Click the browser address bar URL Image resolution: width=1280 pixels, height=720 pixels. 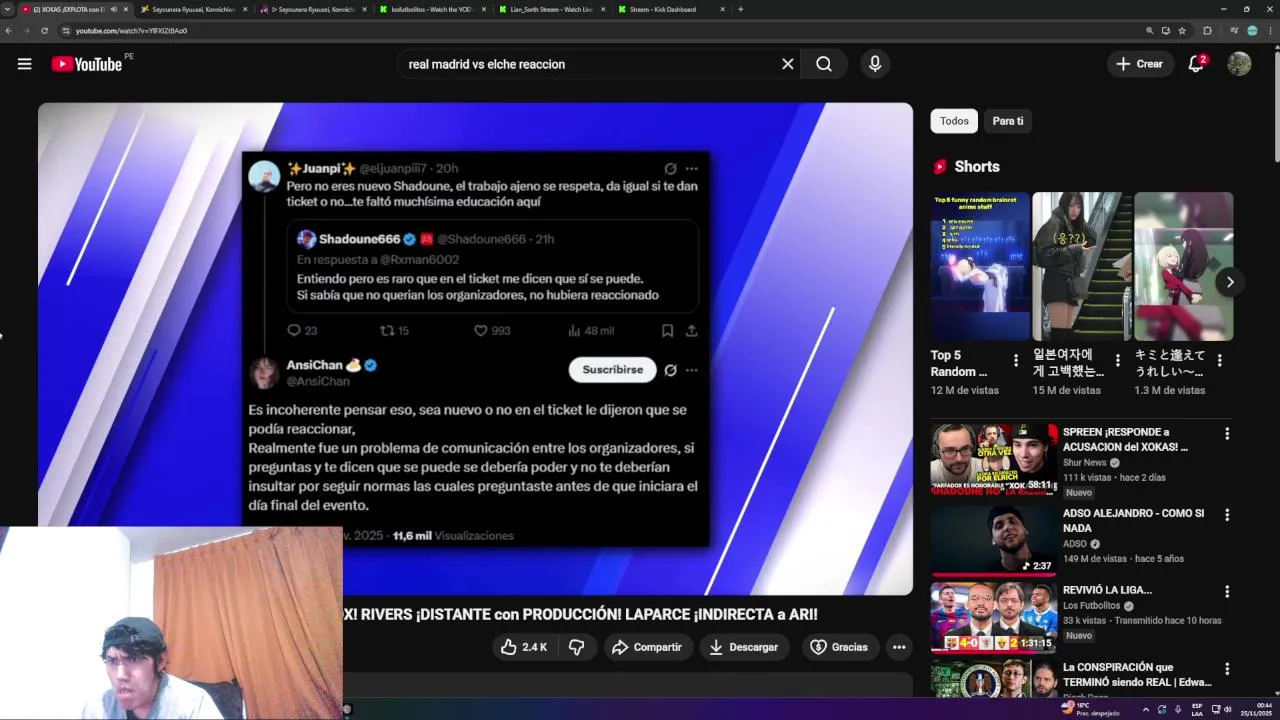[131, 31]
